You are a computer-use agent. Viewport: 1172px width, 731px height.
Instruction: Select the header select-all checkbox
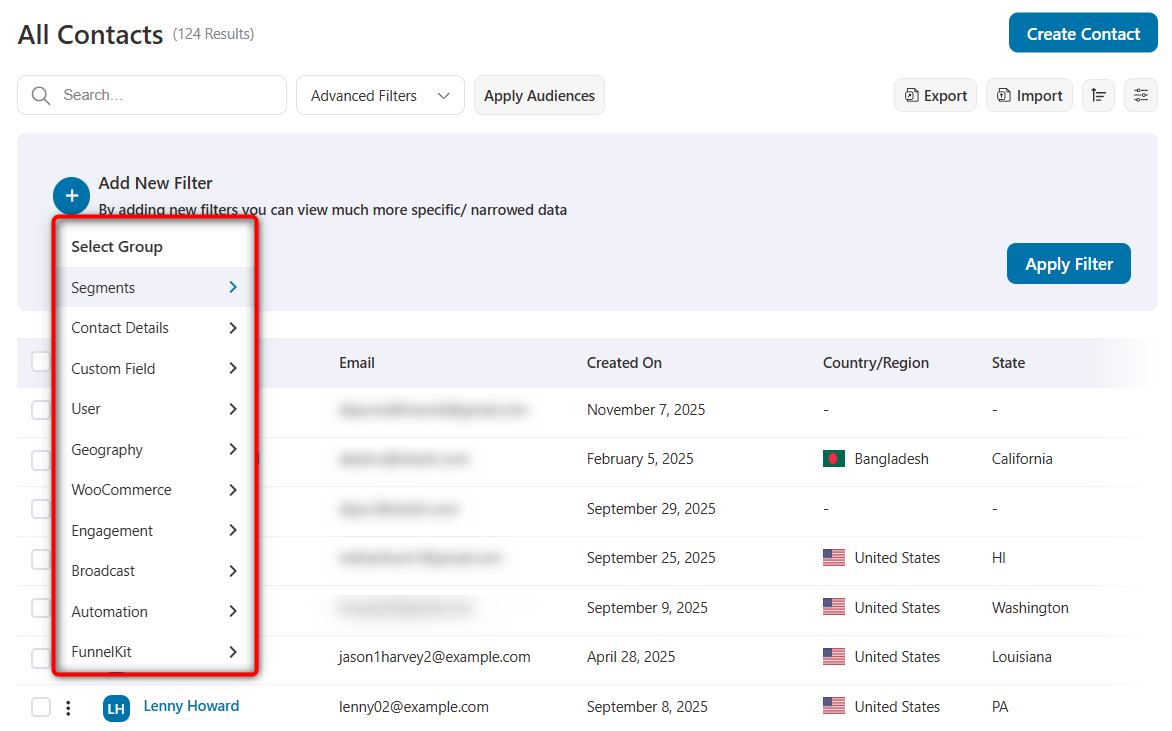coord(40,361)
